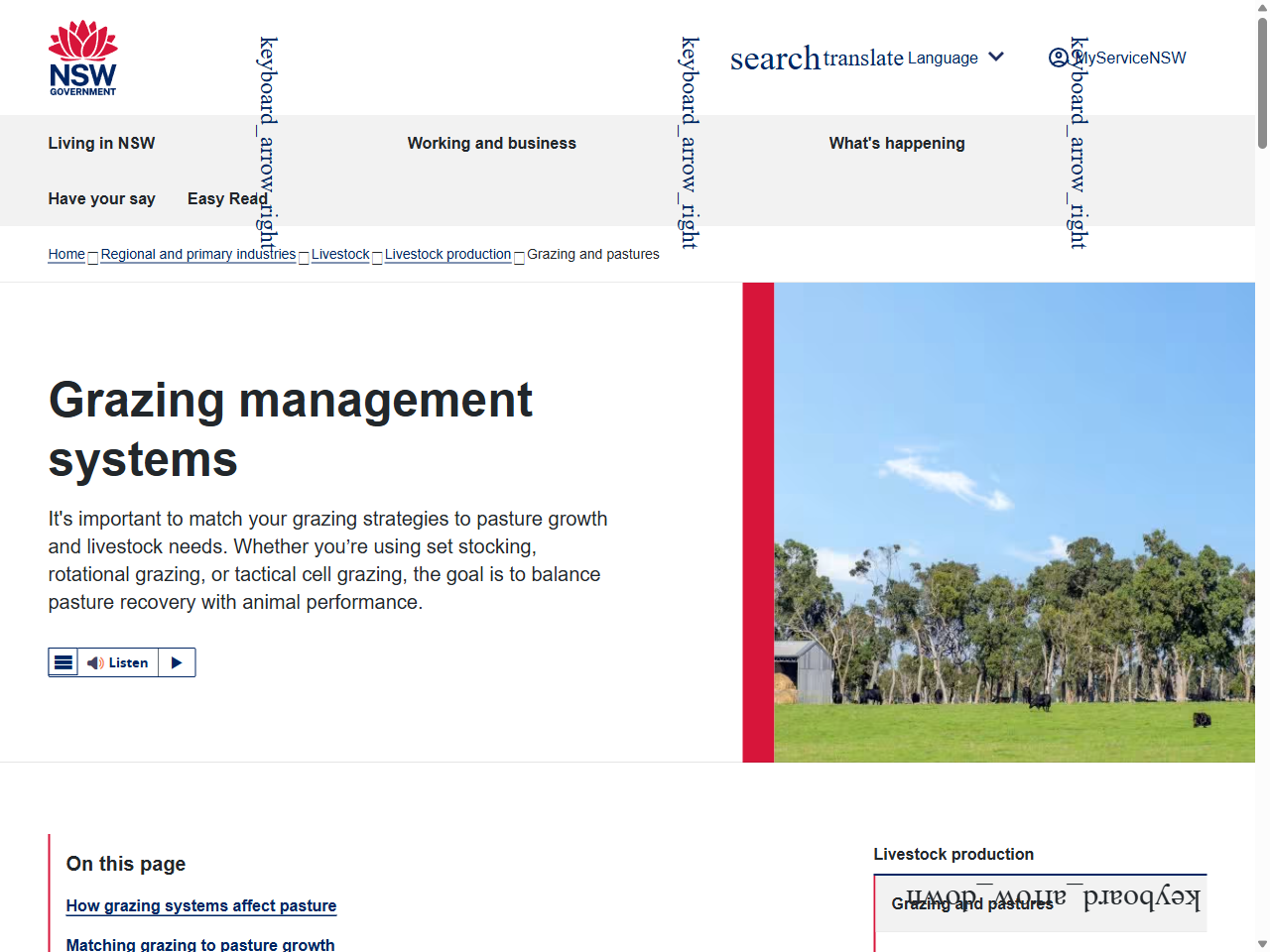Click the Home breadcrumb link
Image resolution: width=1270 pixels, height=952 pixels.
(x=65, y=254)
